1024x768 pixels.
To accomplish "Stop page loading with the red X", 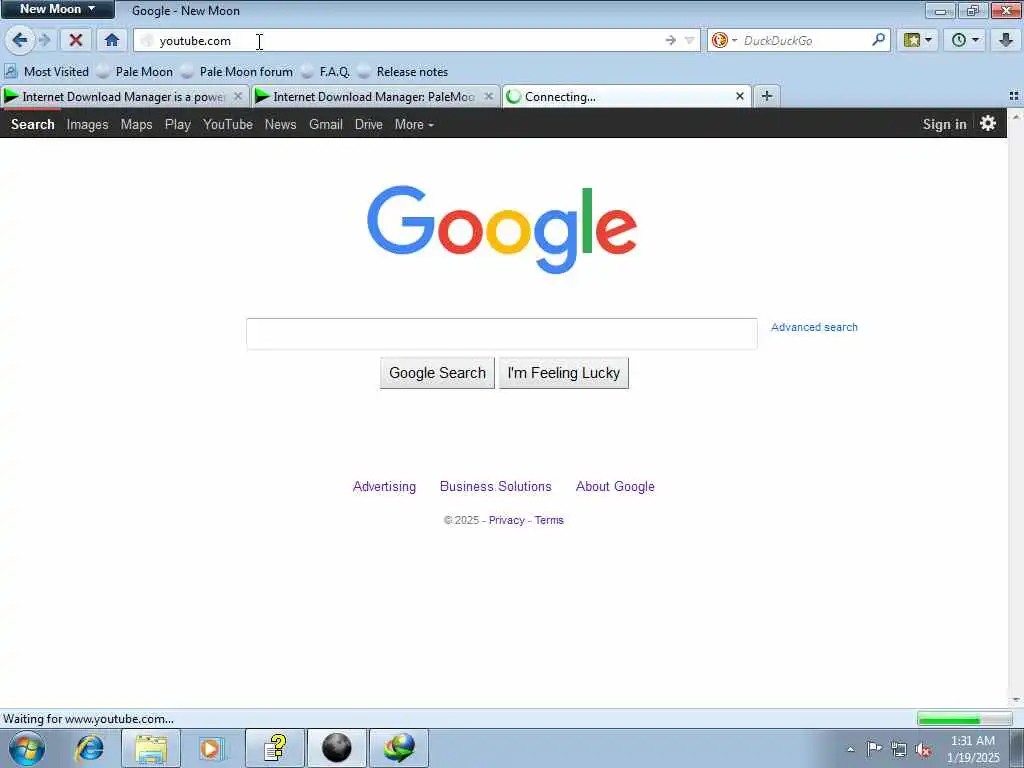I will coord(76,40).
